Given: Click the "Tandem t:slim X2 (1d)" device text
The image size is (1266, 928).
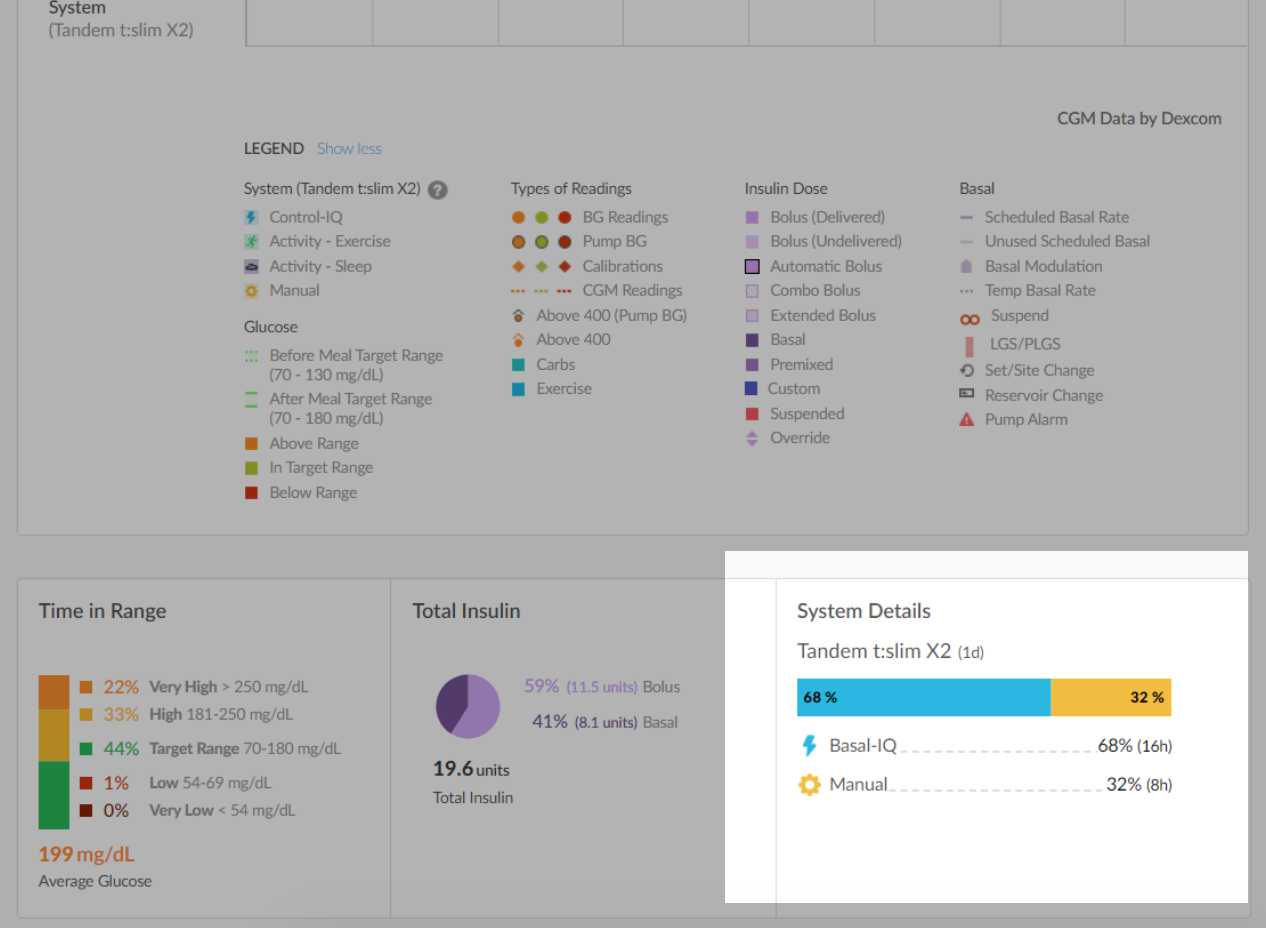Looking at the screenshot, I should tap(890, 651).
